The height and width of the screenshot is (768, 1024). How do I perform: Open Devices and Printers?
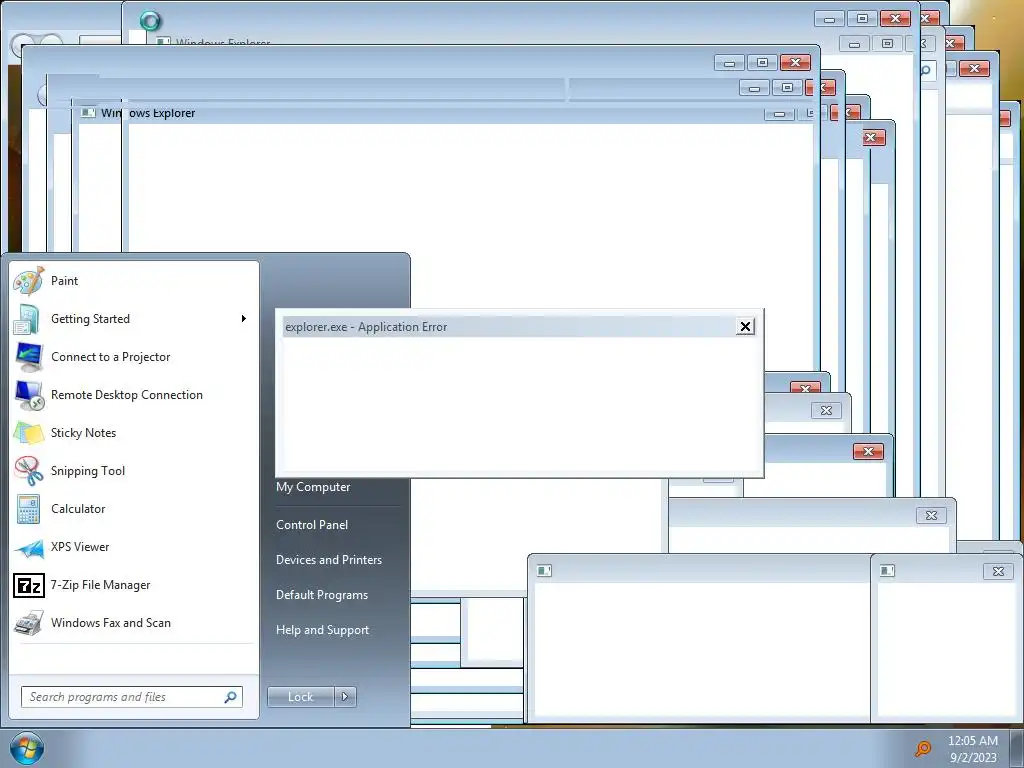tap(328, 560)
